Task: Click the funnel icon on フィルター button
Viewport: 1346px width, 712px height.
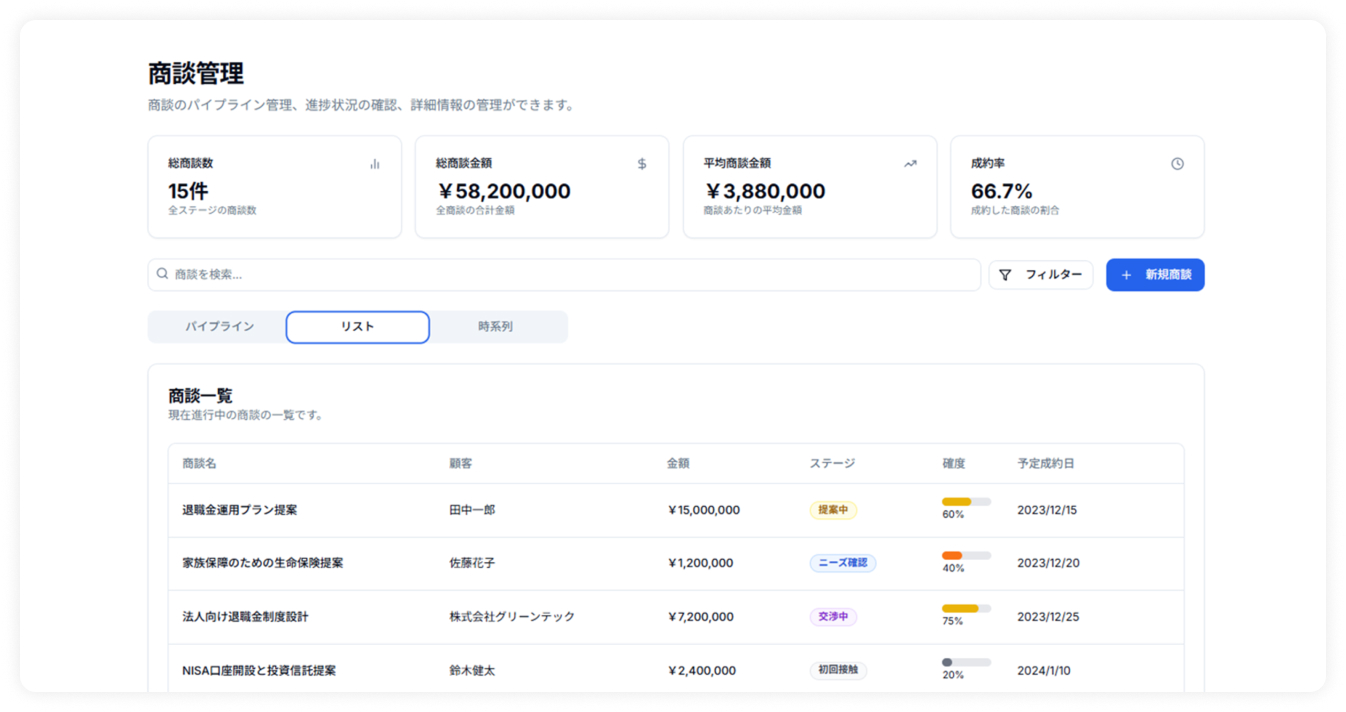Action: click(x=1005, y=275)
